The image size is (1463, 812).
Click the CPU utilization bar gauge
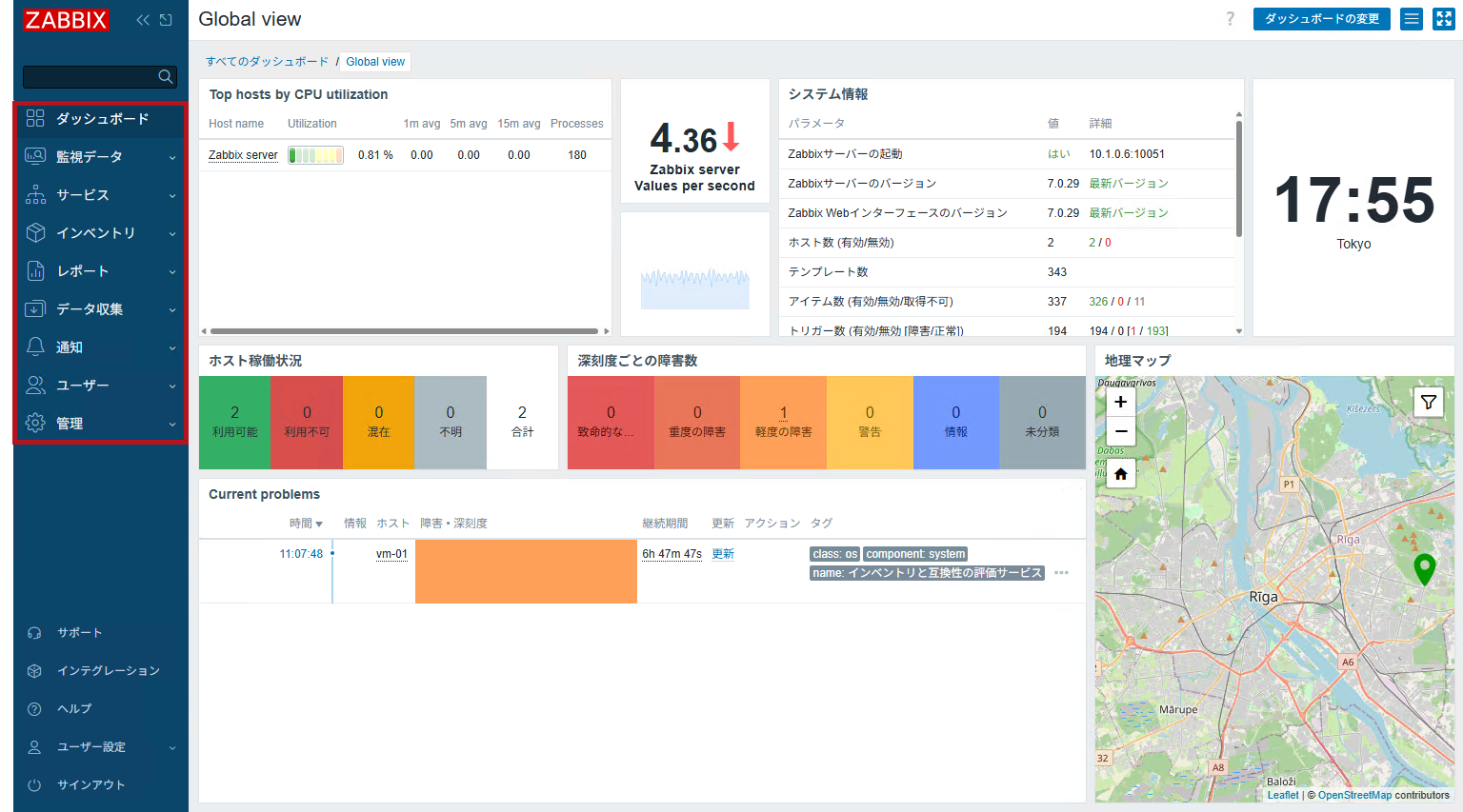coord(315,155)
